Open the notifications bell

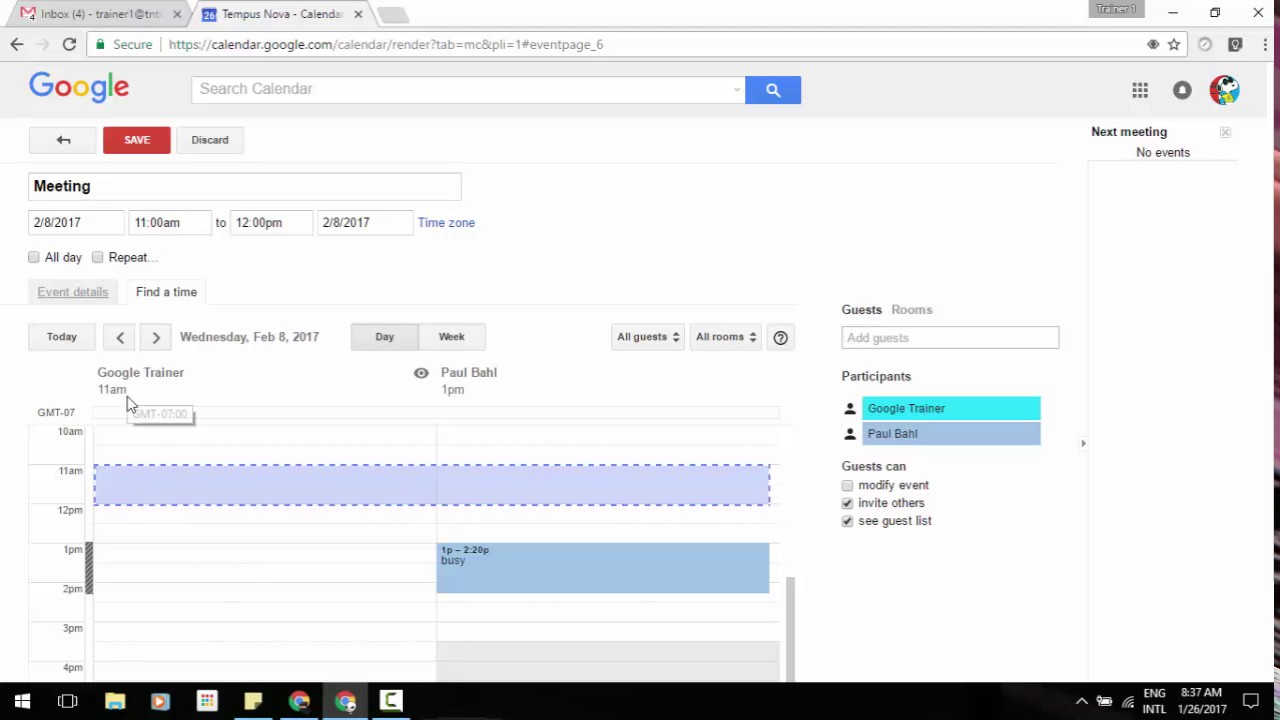click(x=1182, y=90)
